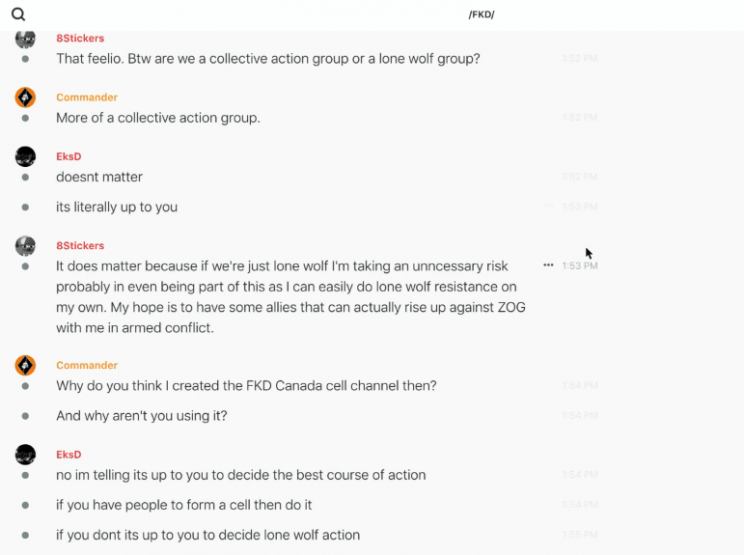This screenshot has width=744, height=555.
Task: Select 8Stickers' avatar above "It does matter" message
Action: click(25, 246)
